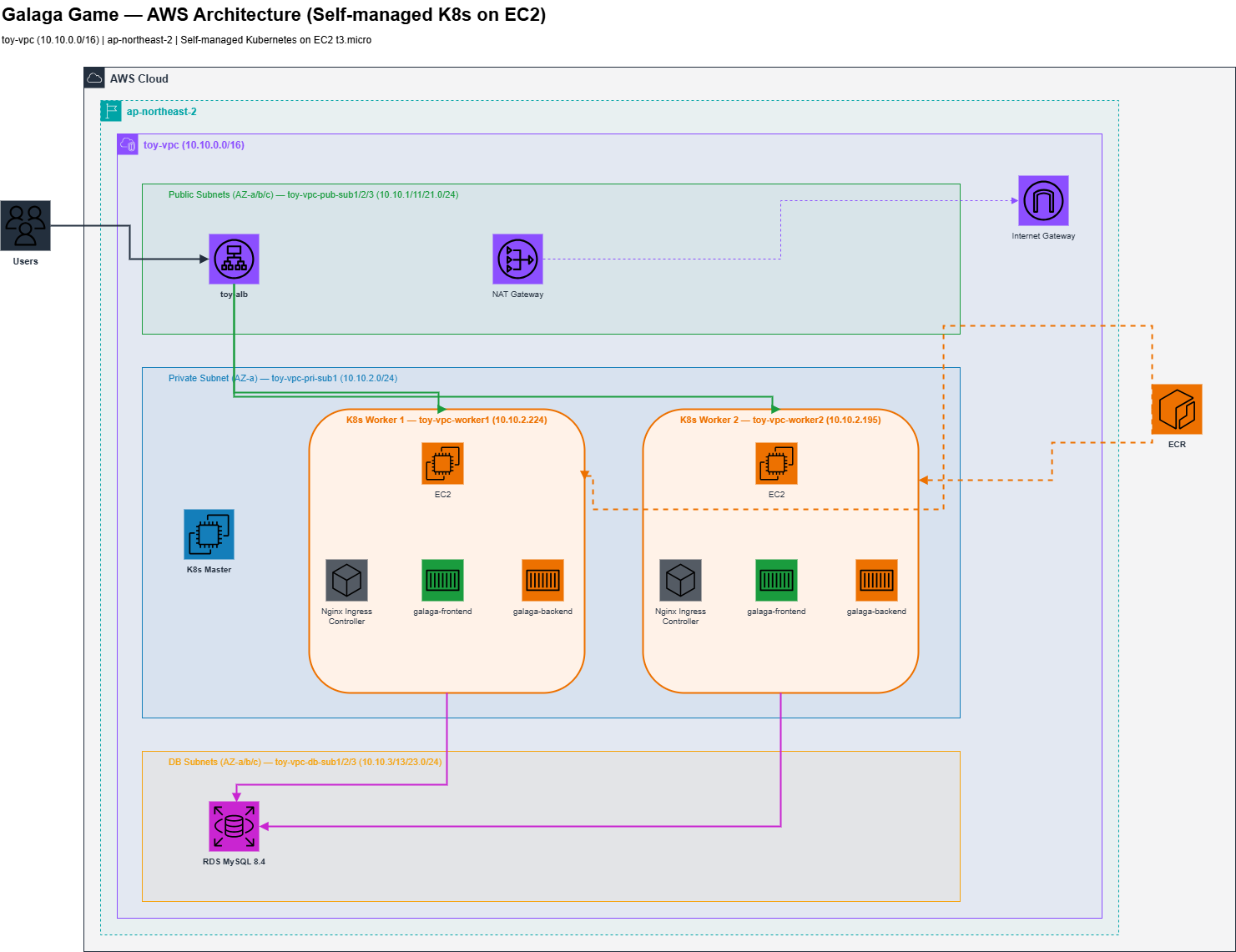Click the "K8s Worker 1 — toy-vpc-worker1" heading
Viewport: 1236px width, 952px height.
[x=446, y=420]
